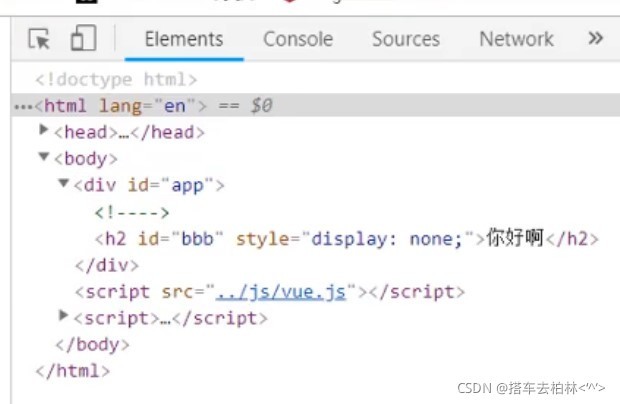Open the Console tab
The width and height of the screenshot is (620, 404).
(298, 39)
